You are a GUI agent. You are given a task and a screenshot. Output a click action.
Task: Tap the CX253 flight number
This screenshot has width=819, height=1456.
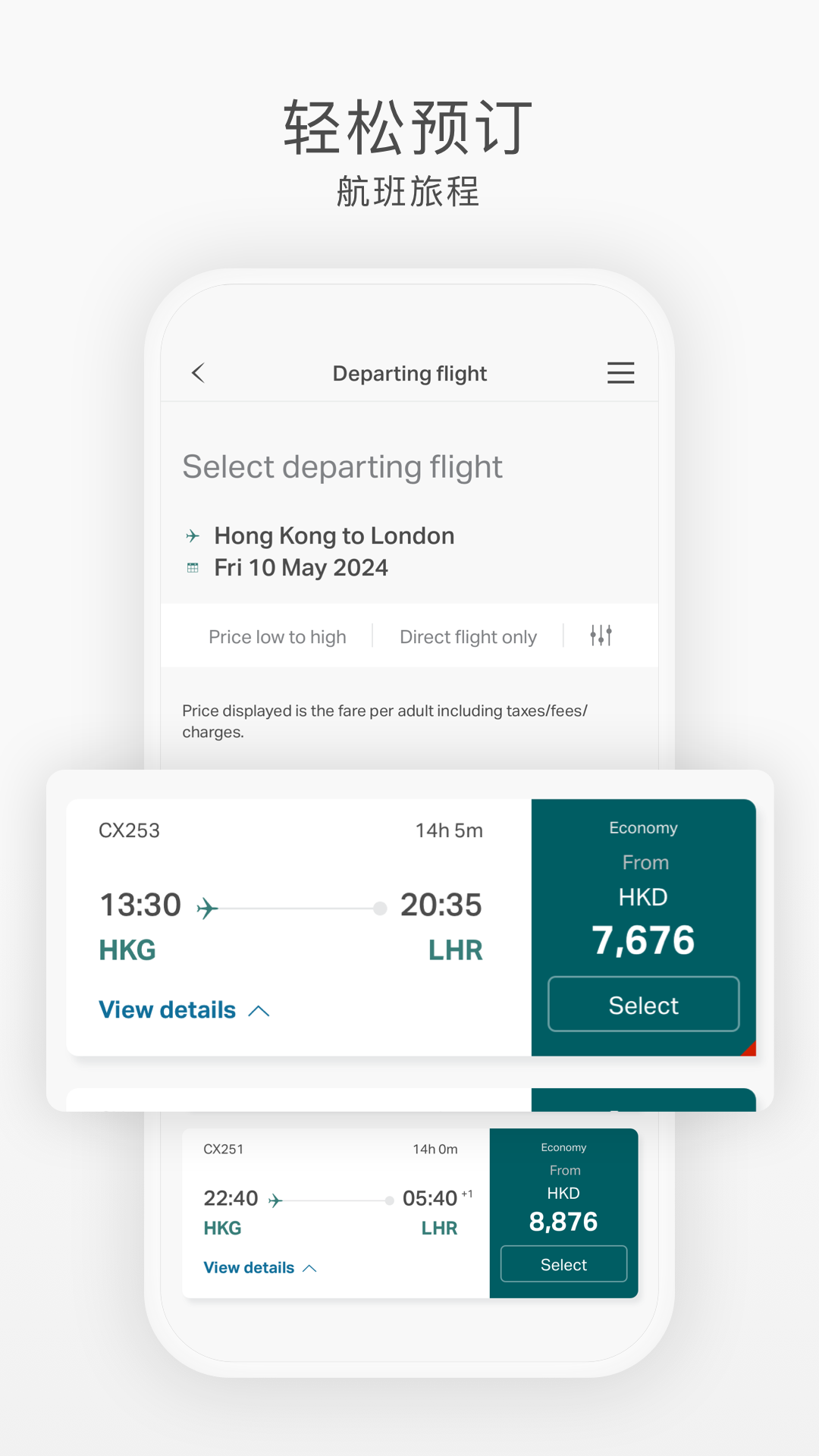[x=130, y=830]
